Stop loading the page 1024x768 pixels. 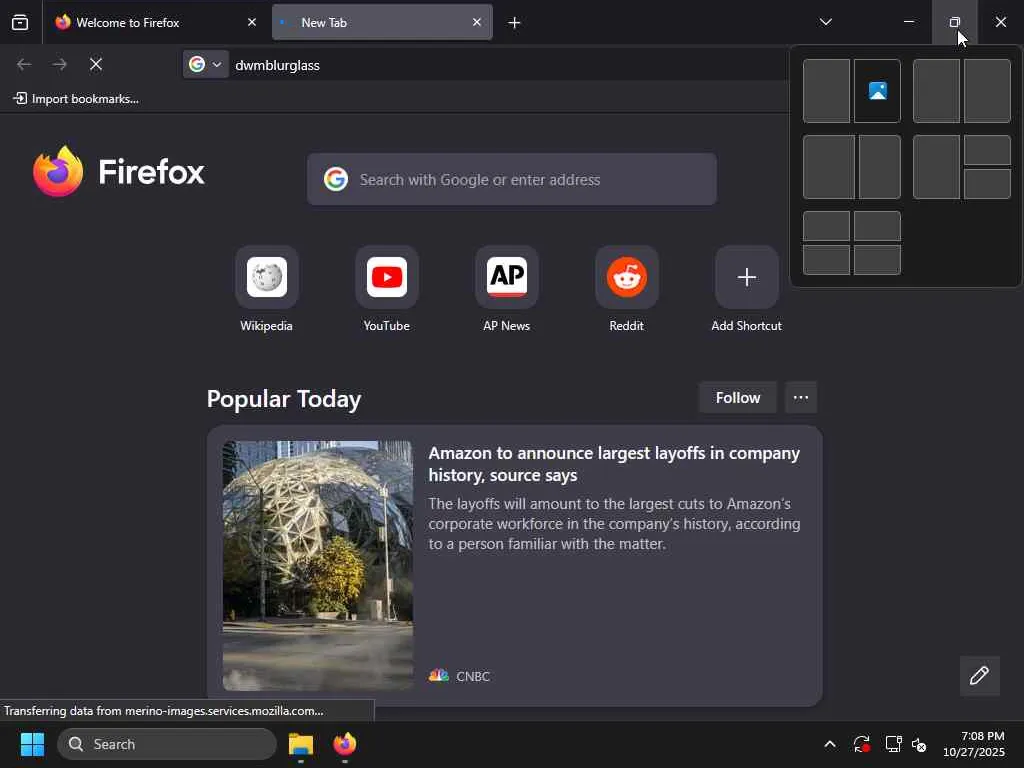point(96,64)
